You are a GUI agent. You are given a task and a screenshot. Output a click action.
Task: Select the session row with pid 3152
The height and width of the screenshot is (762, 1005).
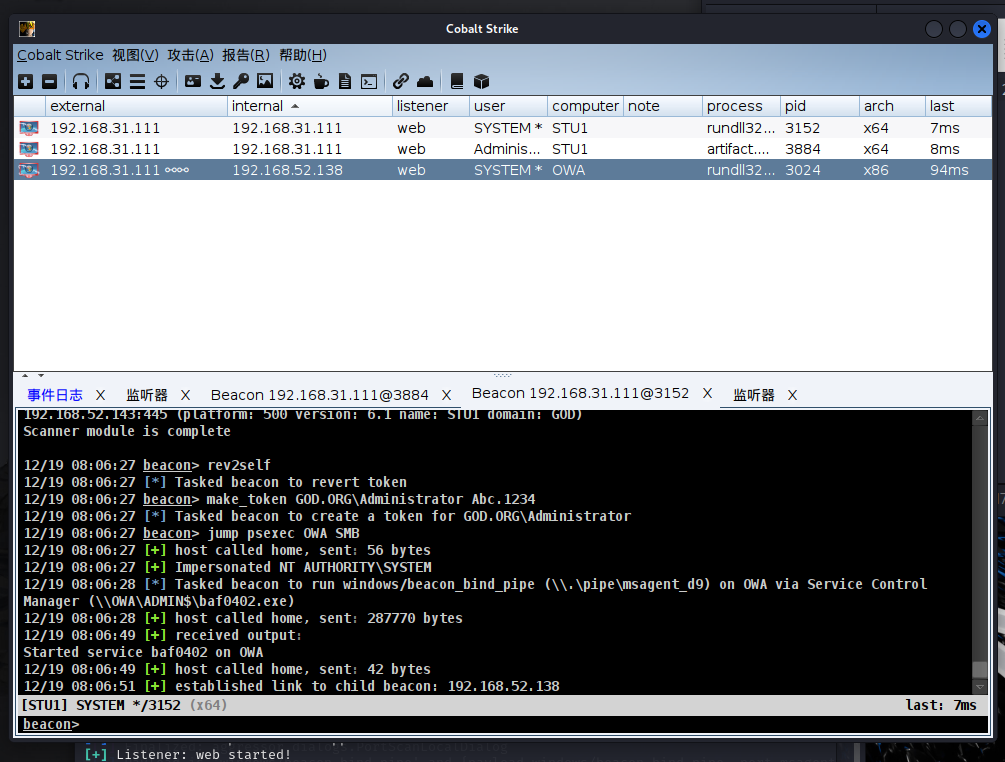coord(502,128)
